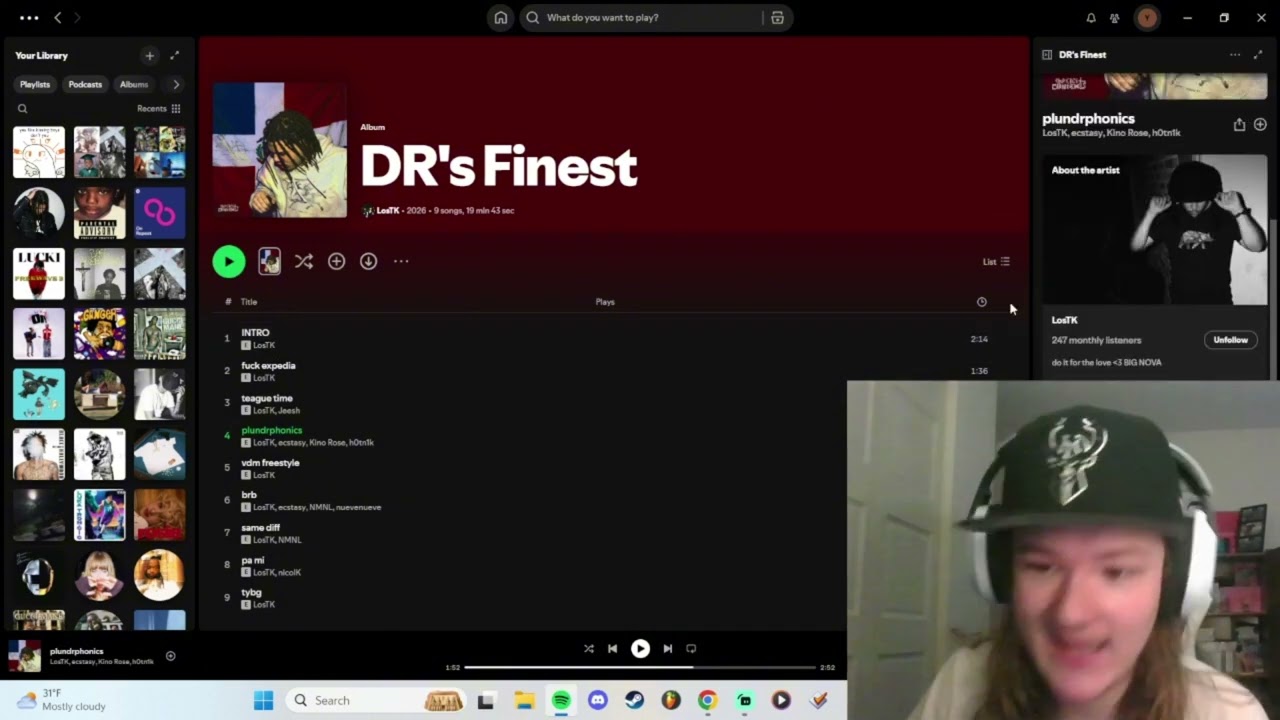Share plundrphonics from now playing panel
Image resolution: width=1280 pixels, height=720 pixels.
(1239, 125)
